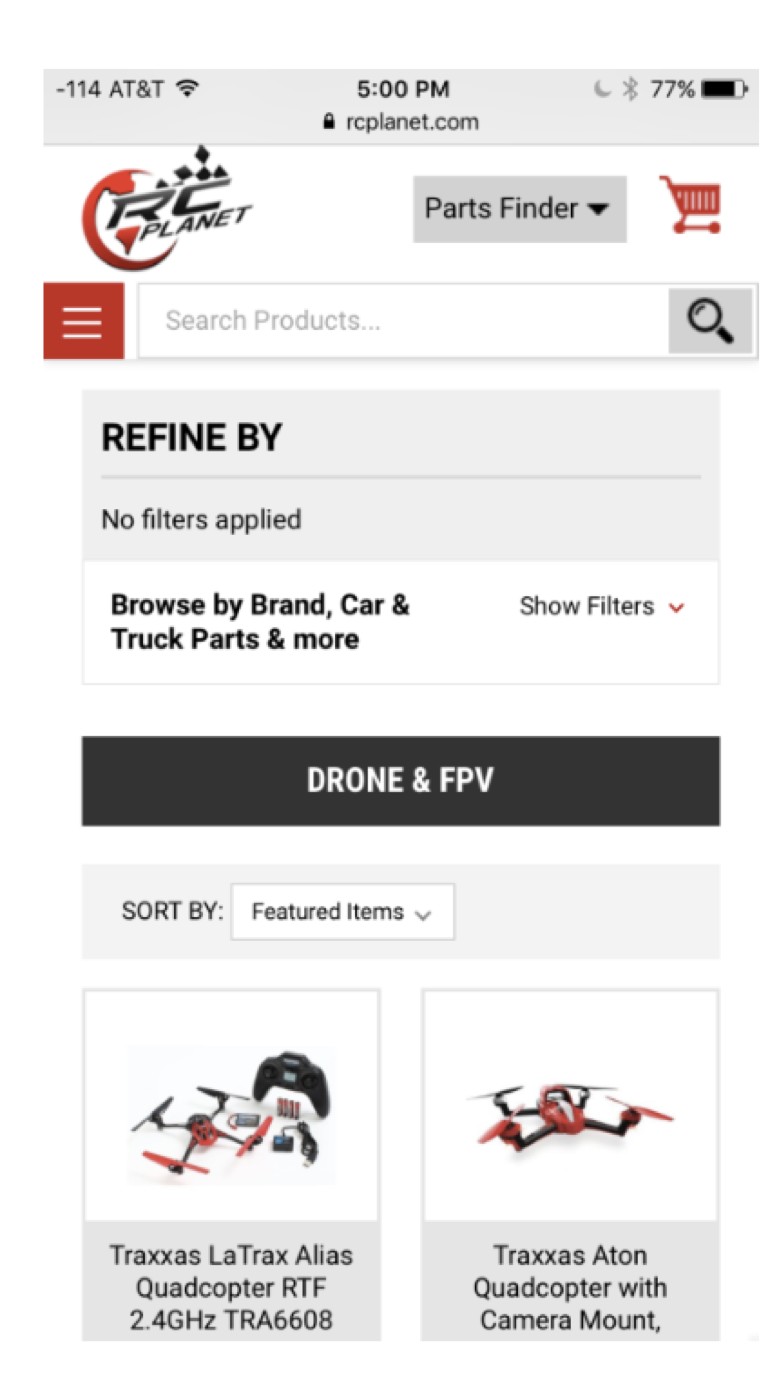Open Traxxas Aton Quadcopter title link

tap(569, 1287)
